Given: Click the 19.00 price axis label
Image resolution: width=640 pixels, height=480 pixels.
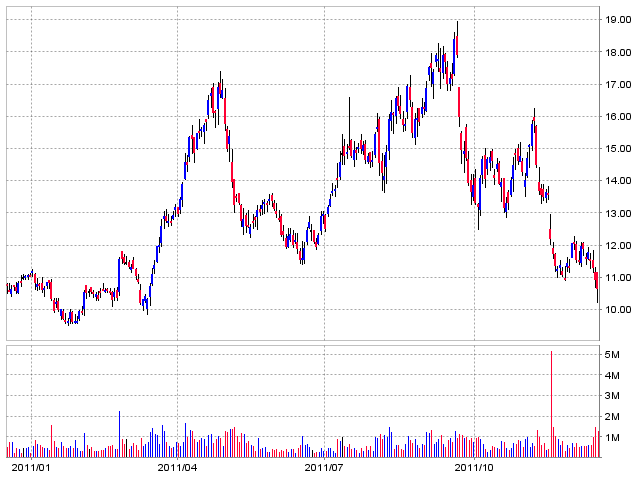Looking at the screenshot, I should pyautogui.click(x=618, y=20).
